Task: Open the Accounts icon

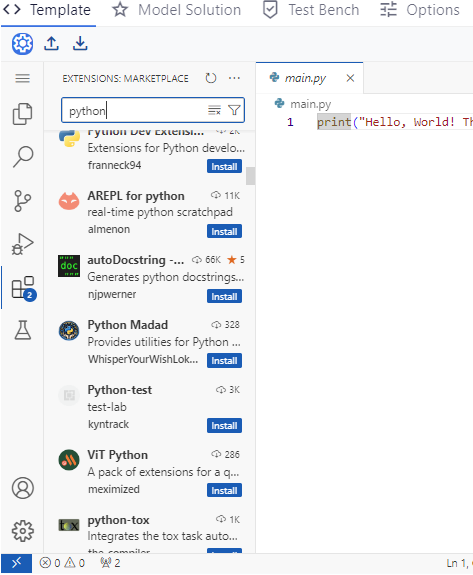Action: (23, 488)
